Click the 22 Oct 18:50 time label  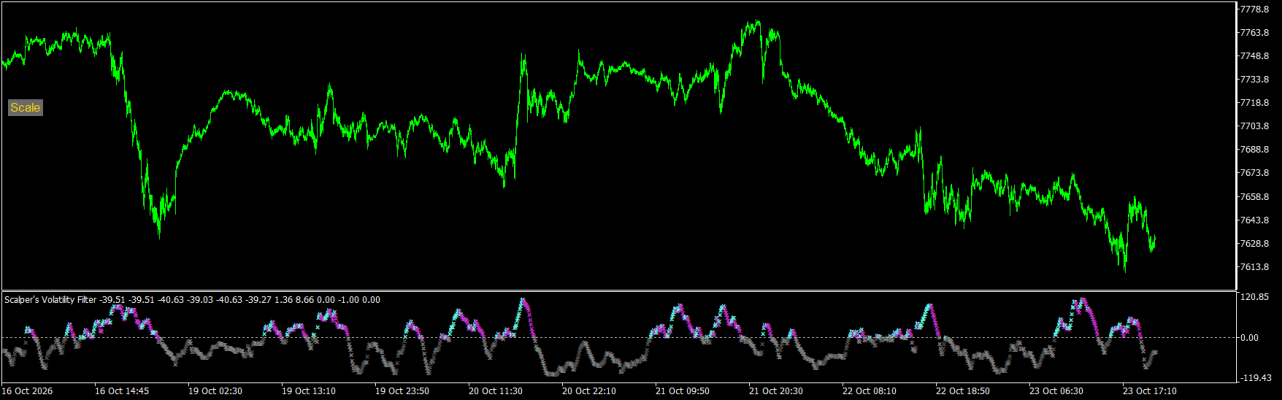pos(965,392)
